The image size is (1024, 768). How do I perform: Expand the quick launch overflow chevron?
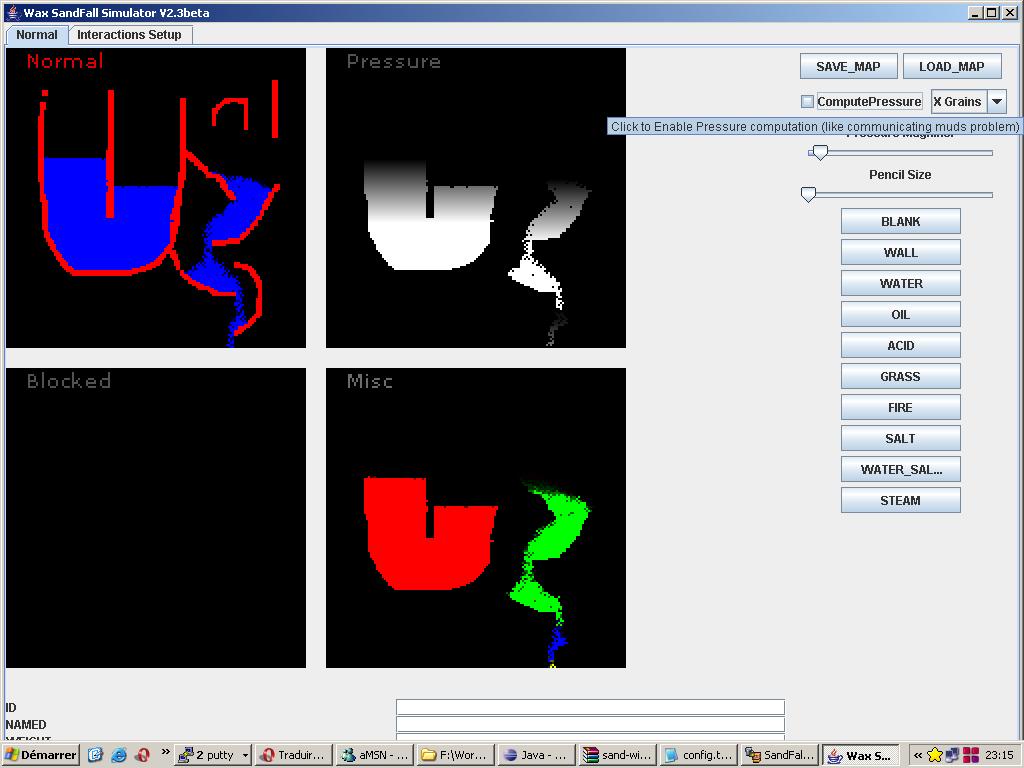click(x=165, y=752)
